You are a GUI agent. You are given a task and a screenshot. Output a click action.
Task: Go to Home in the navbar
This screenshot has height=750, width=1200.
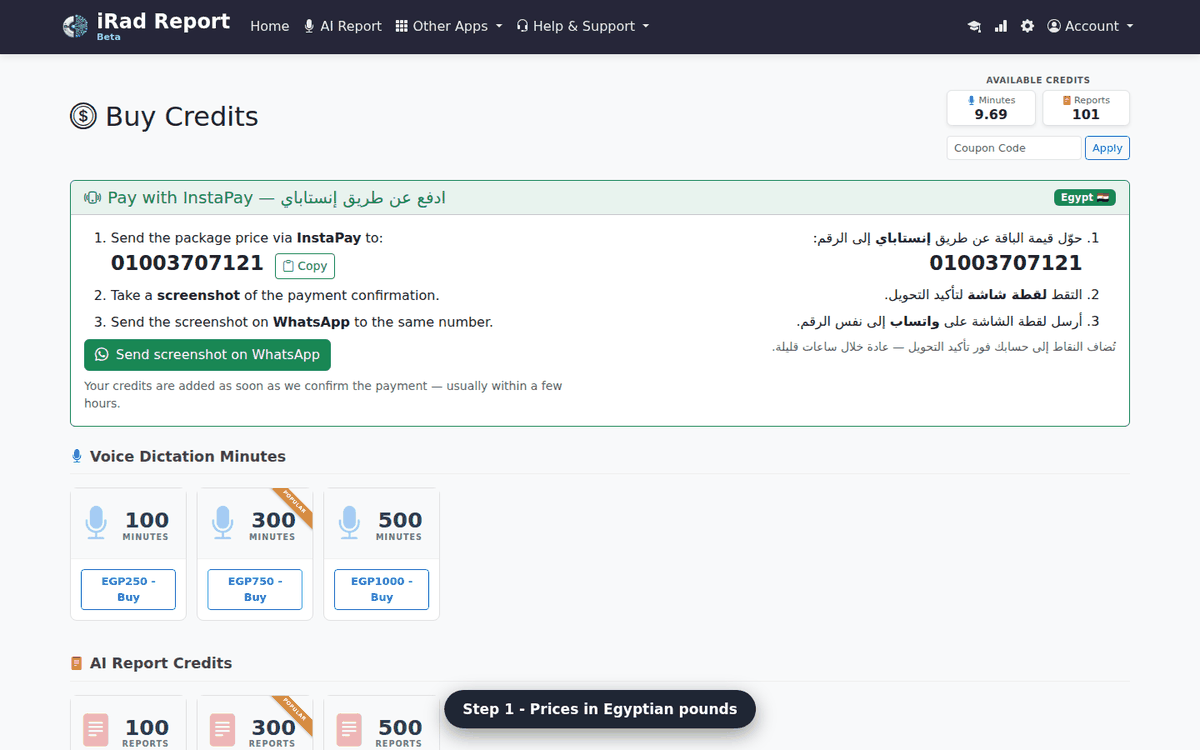(x=270, y=26)
